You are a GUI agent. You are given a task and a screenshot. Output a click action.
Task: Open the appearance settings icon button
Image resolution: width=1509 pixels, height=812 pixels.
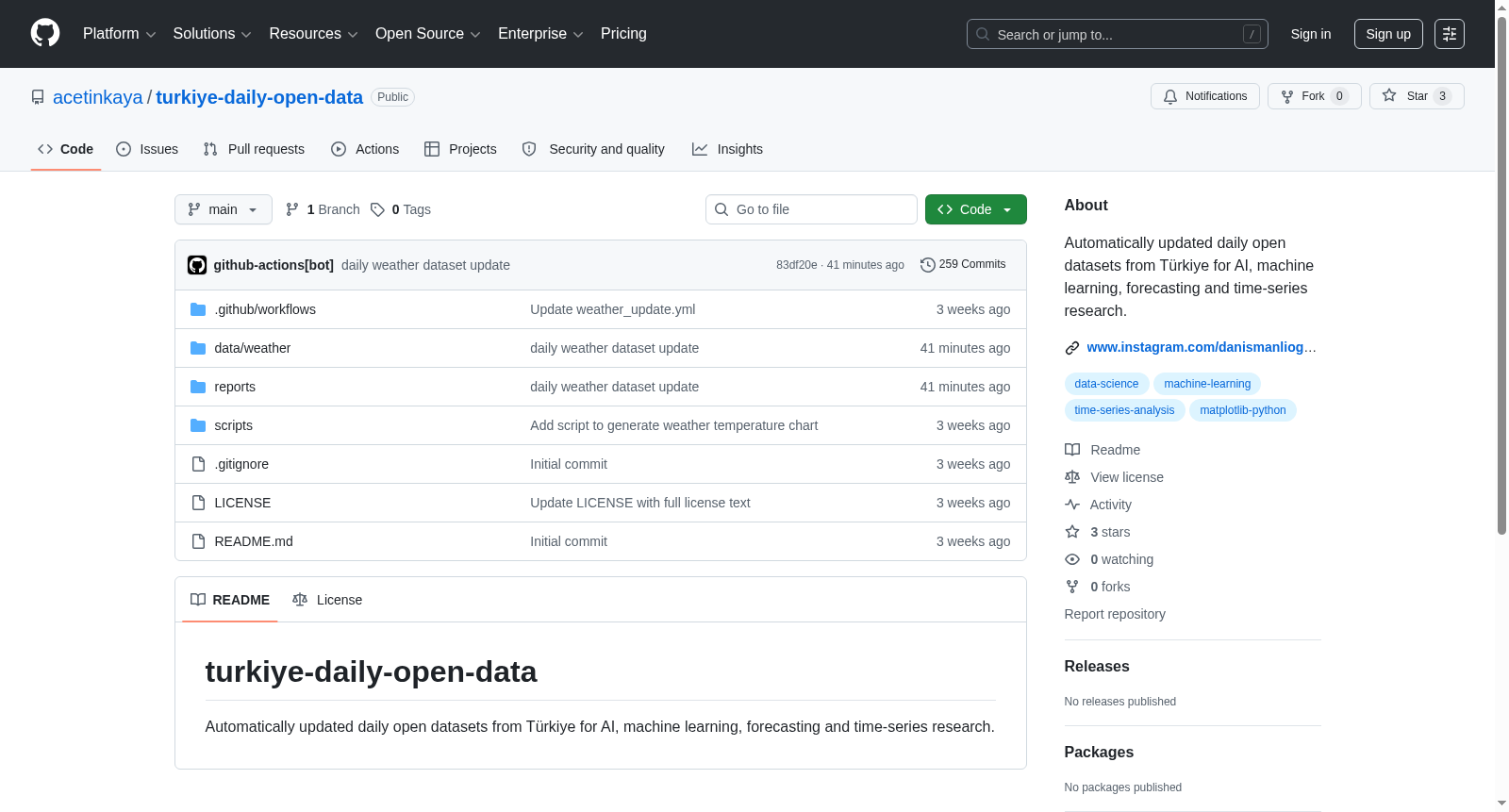(x=1450, y=34)
